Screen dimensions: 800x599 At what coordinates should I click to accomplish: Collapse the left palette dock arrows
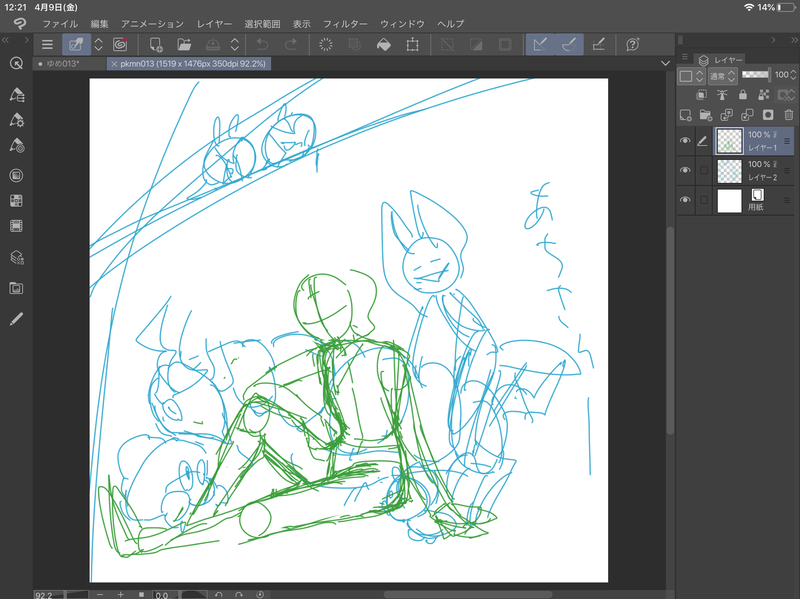click(x=6, y=40)
